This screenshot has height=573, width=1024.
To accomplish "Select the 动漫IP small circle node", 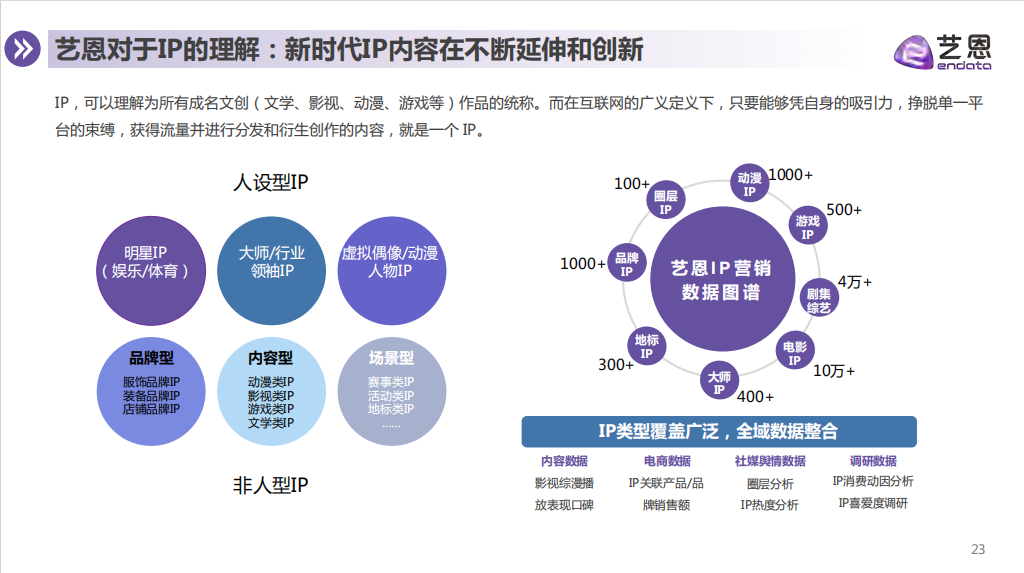I will point(749,183).
